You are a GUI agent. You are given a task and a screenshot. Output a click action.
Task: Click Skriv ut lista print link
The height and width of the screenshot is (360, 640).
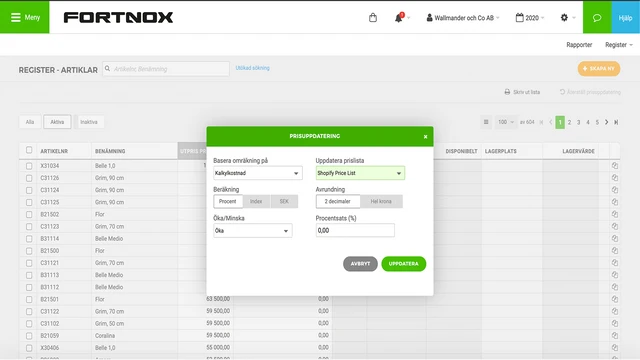coord(522,92)
